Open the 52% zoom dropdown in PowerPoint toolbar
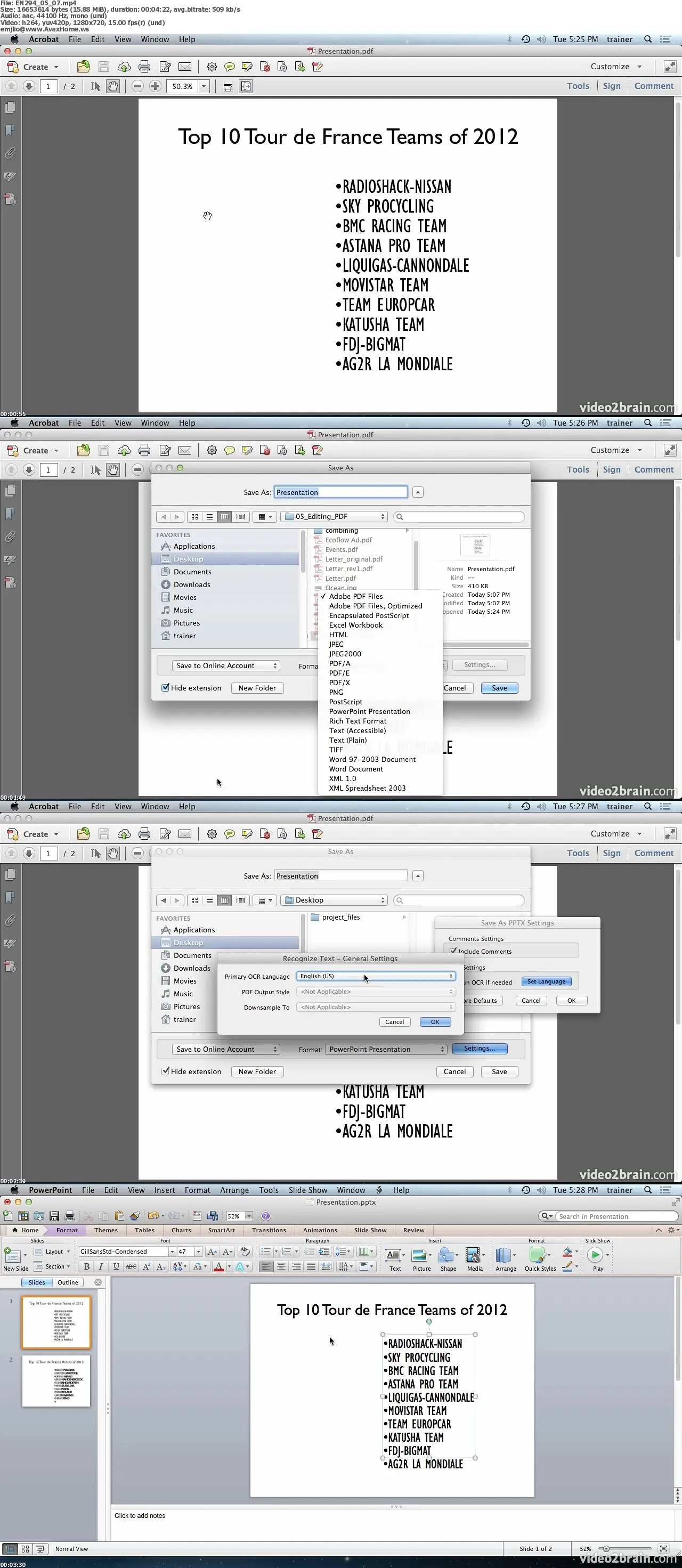This screenshot has height=1568, width=682. [248, 1216]
